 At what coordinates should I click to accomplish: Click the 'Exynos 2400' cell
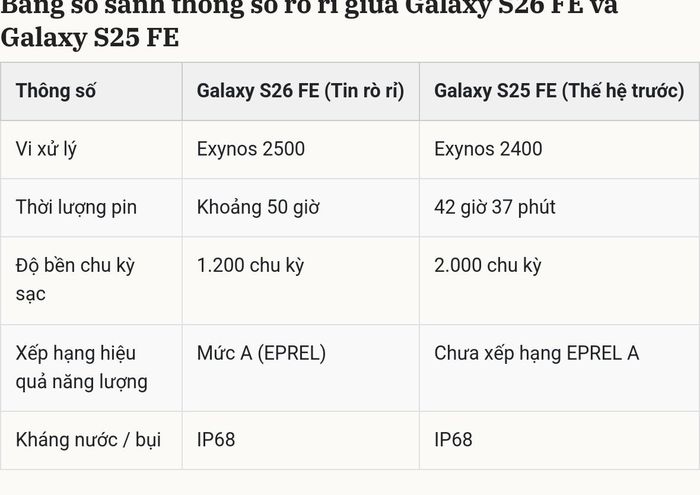(488, 149)
